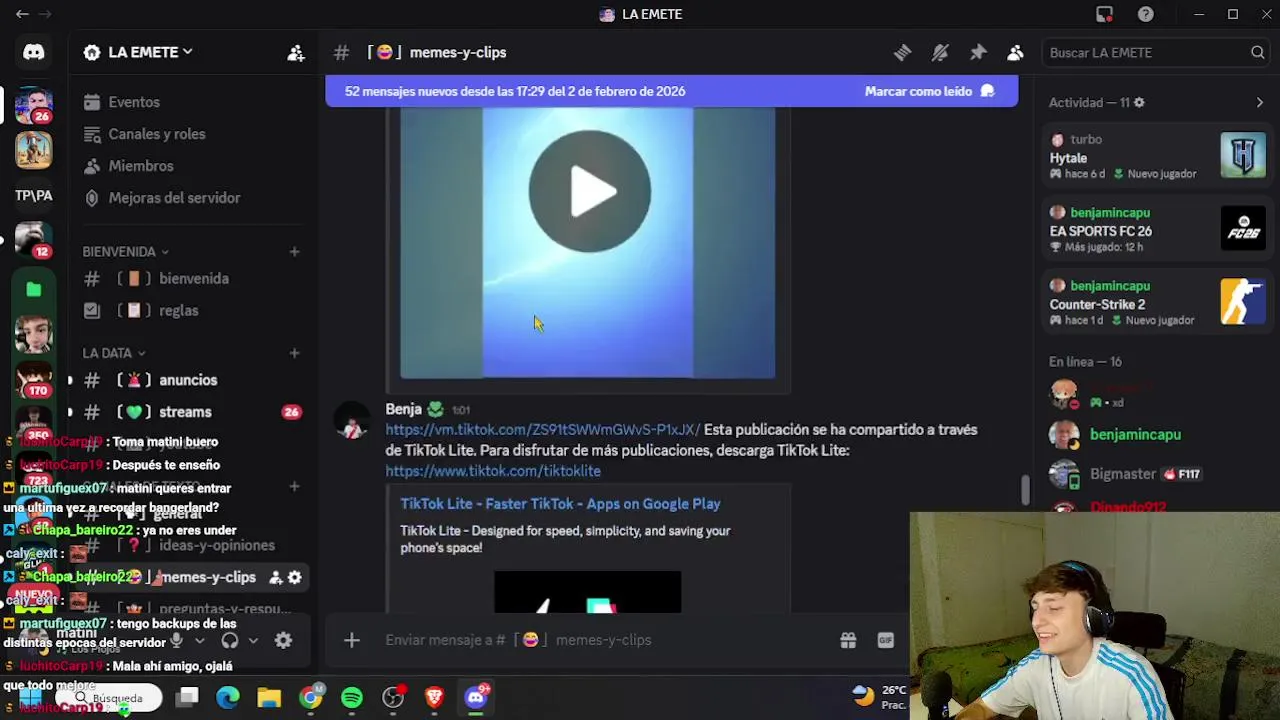This screenshot has width=1280, height=720.
Task: Open the tiktok.com/tiktoklite link
Action: tap(493, 471)
